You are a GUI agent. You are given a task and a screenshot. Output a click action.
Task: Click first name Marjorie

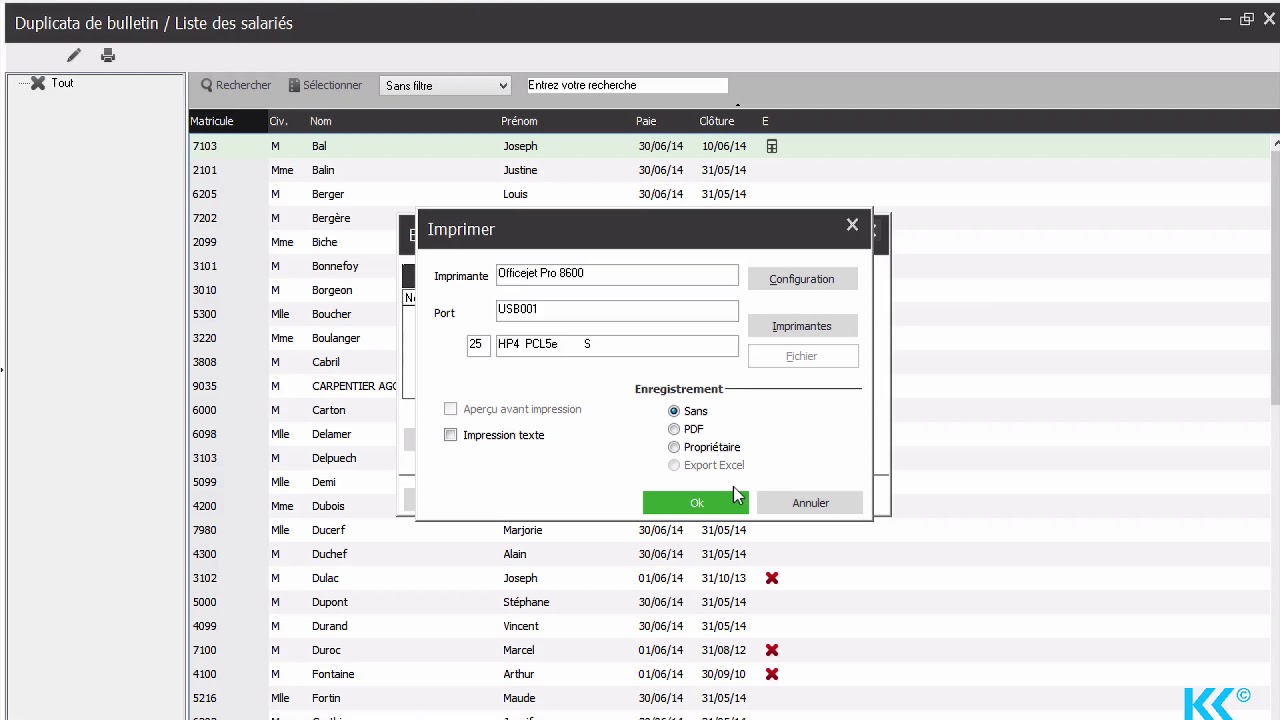click(x=523, y=530)
